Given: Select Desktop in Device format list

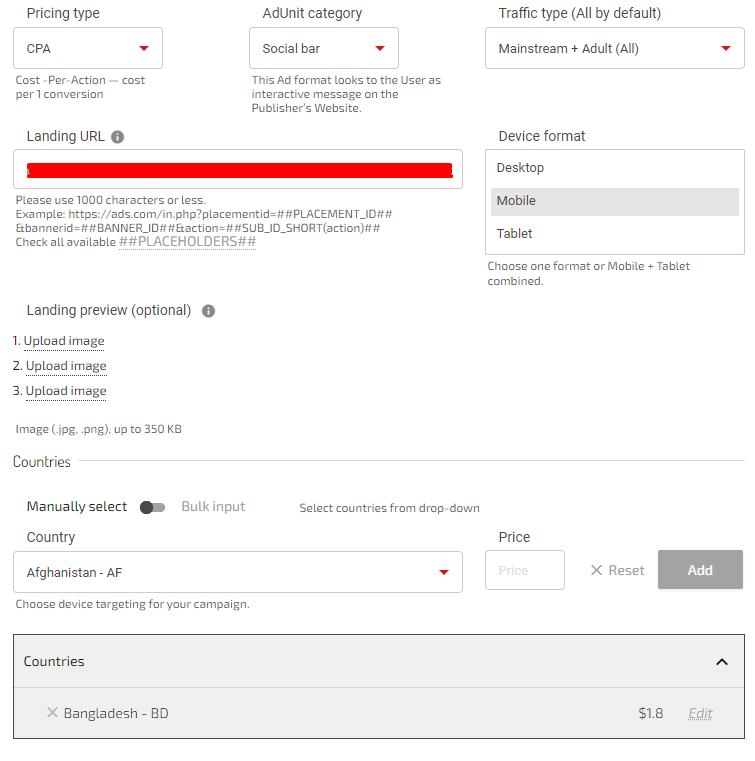Looking at the screenshot, I should 614,168.
